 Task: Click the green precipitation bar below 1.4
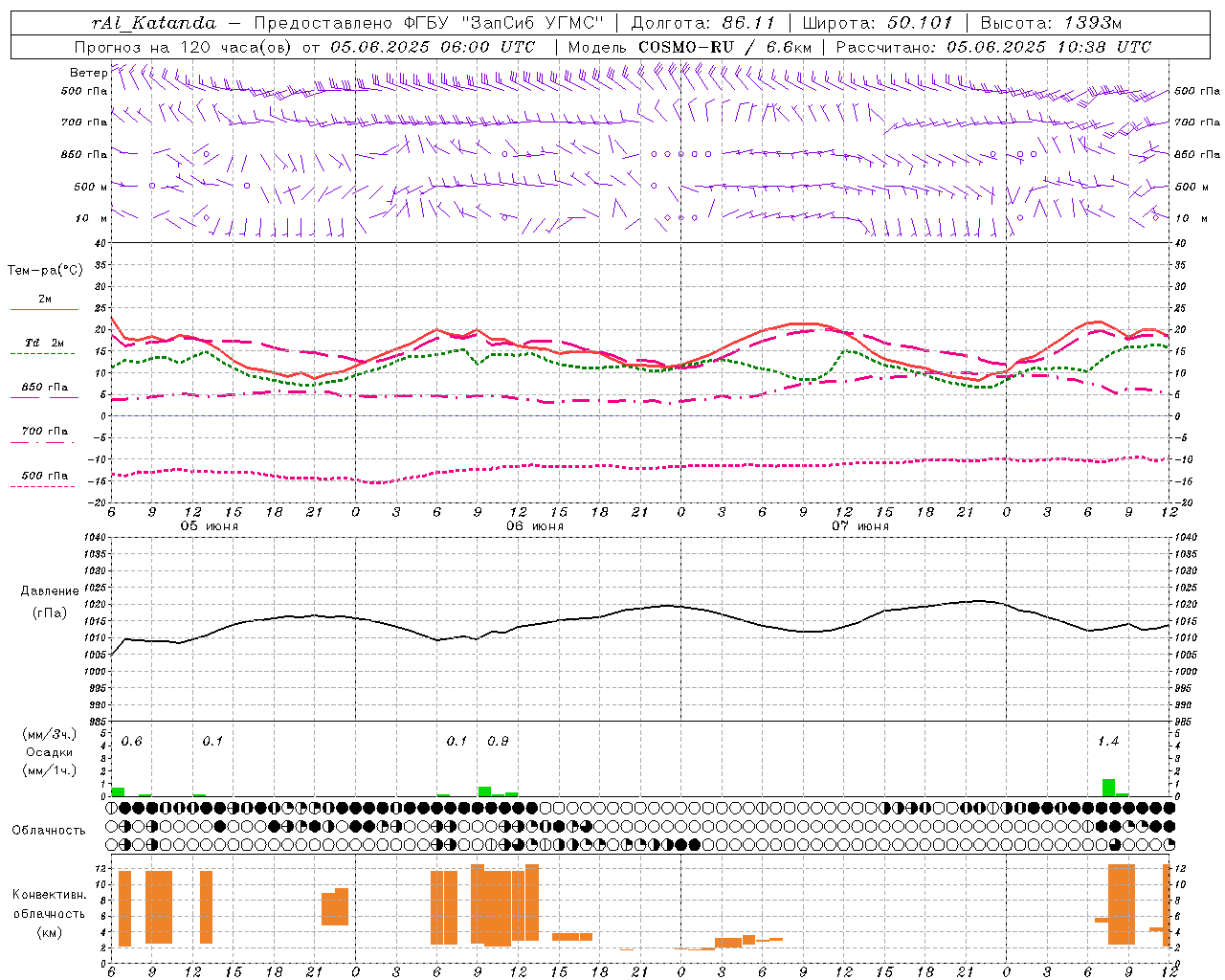[1108, 788]
